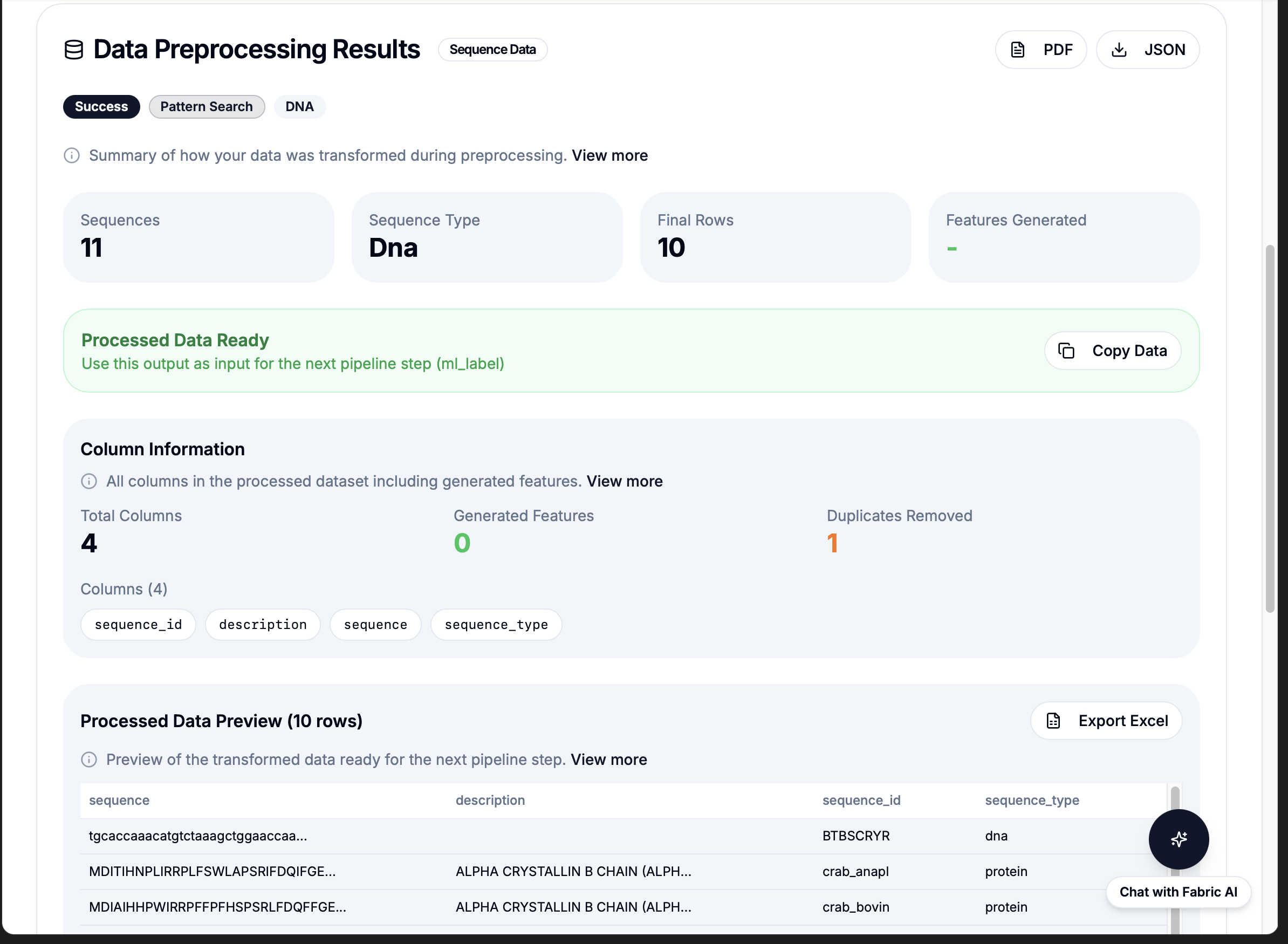Select the description column chip

point(263,625)
